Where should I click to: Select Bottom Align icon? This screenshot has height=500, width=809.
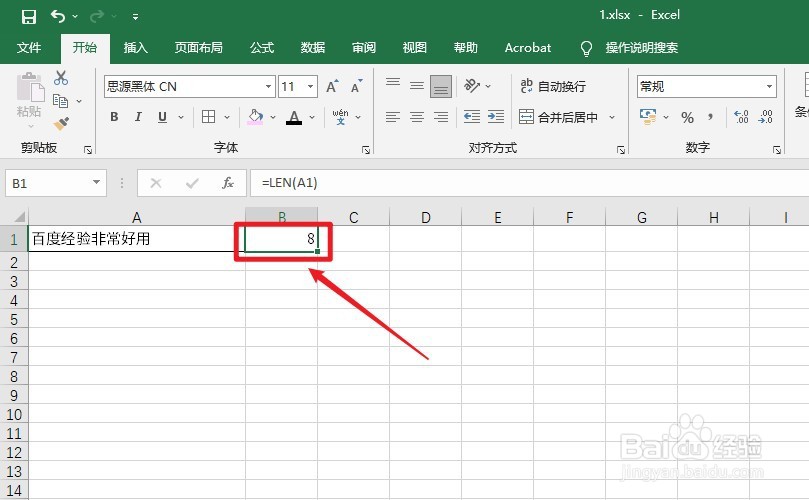pyautogui.click(x=441, y=86)
